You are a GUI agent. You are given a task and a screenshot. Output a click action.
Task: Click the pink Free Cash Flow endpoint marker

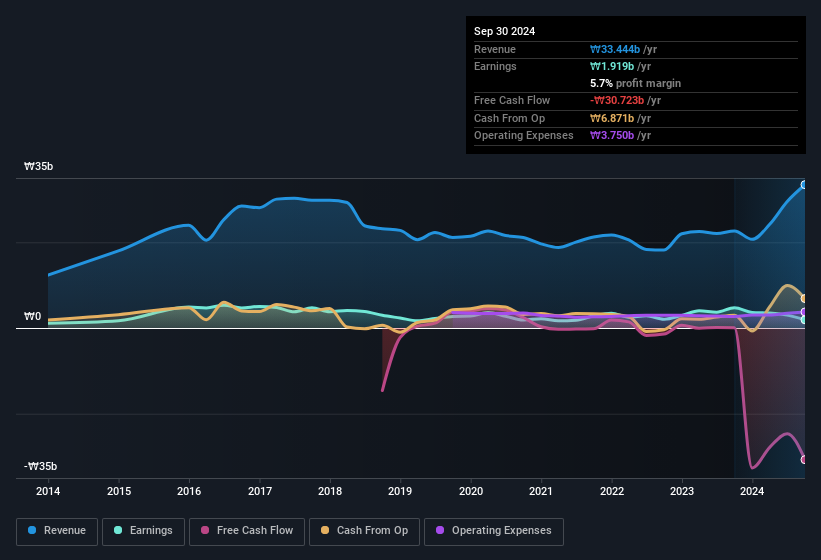point(804,460)
